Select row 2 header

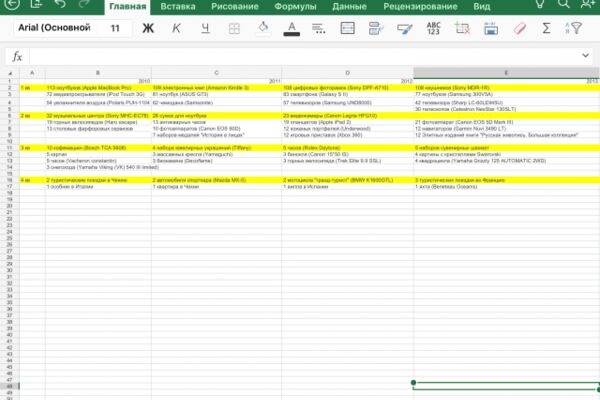coord(10,88)
